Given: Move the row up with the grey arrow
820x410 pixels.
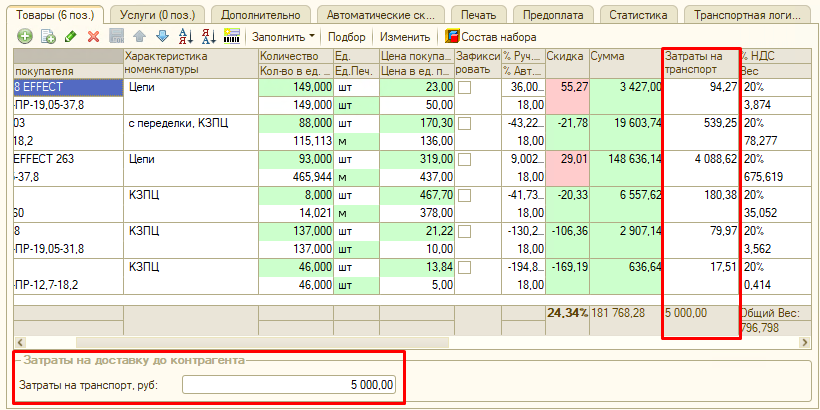Looking at the screenshot, I should tap(139, 37).
